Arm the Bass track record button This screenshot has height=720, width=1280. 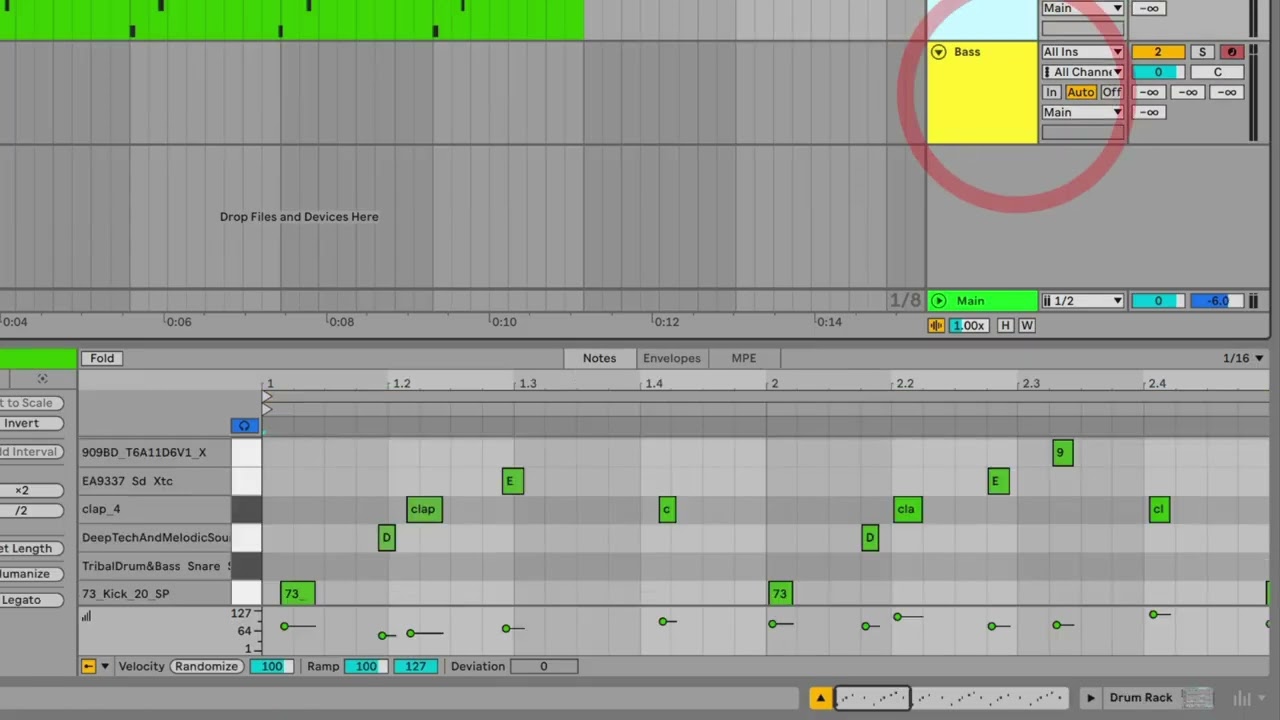coord(1231,52)
